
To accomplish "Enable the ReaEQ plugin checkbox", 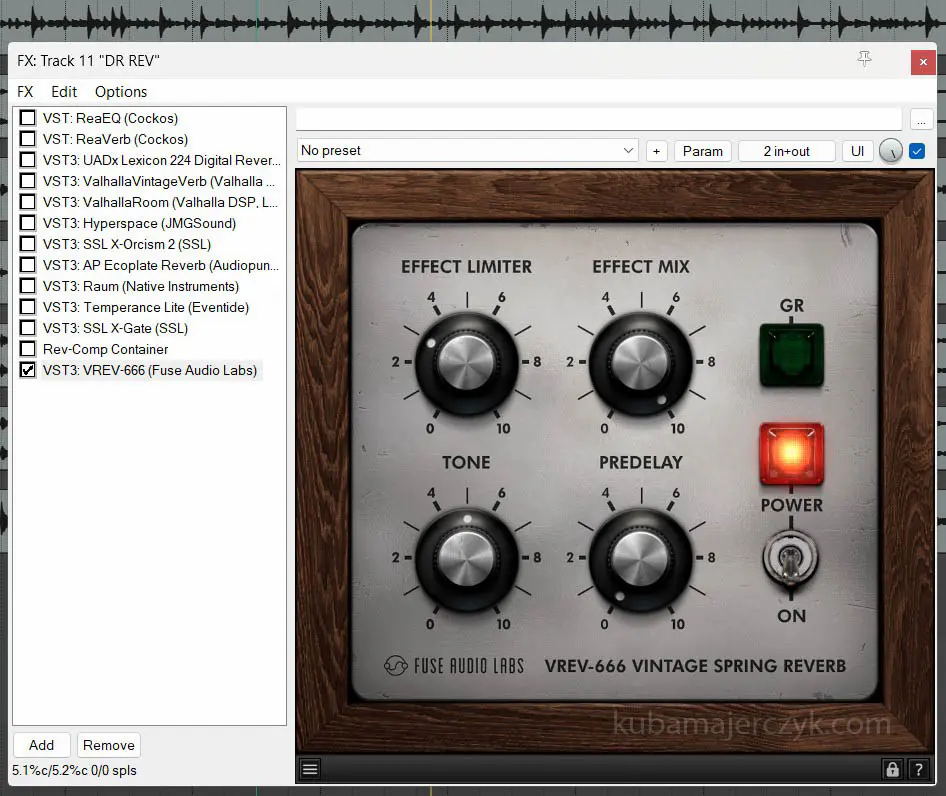I will [28, 118].
